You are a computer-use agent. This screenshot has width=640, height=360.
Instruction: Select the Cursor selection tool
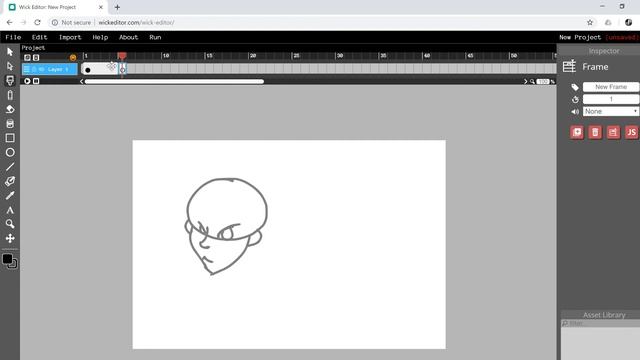pos(10,52)
